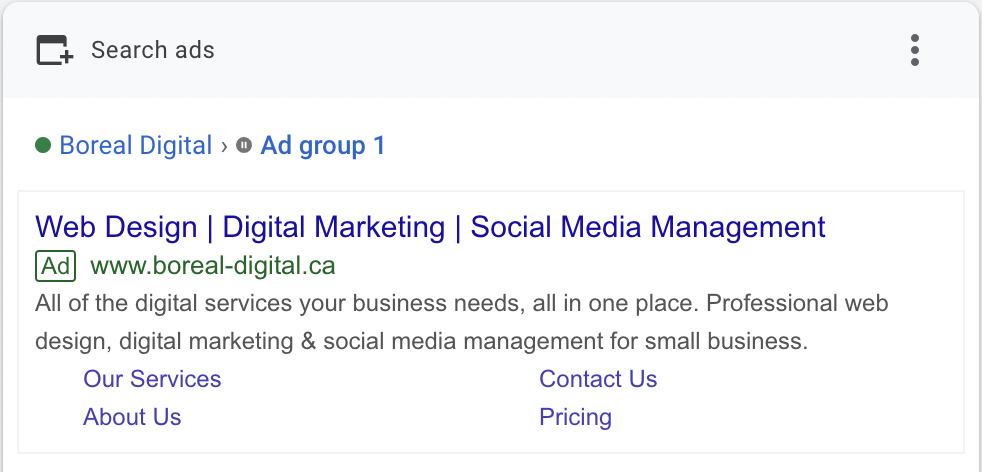
Task: Click the "Search ads" card title
Action: (153, 50)
